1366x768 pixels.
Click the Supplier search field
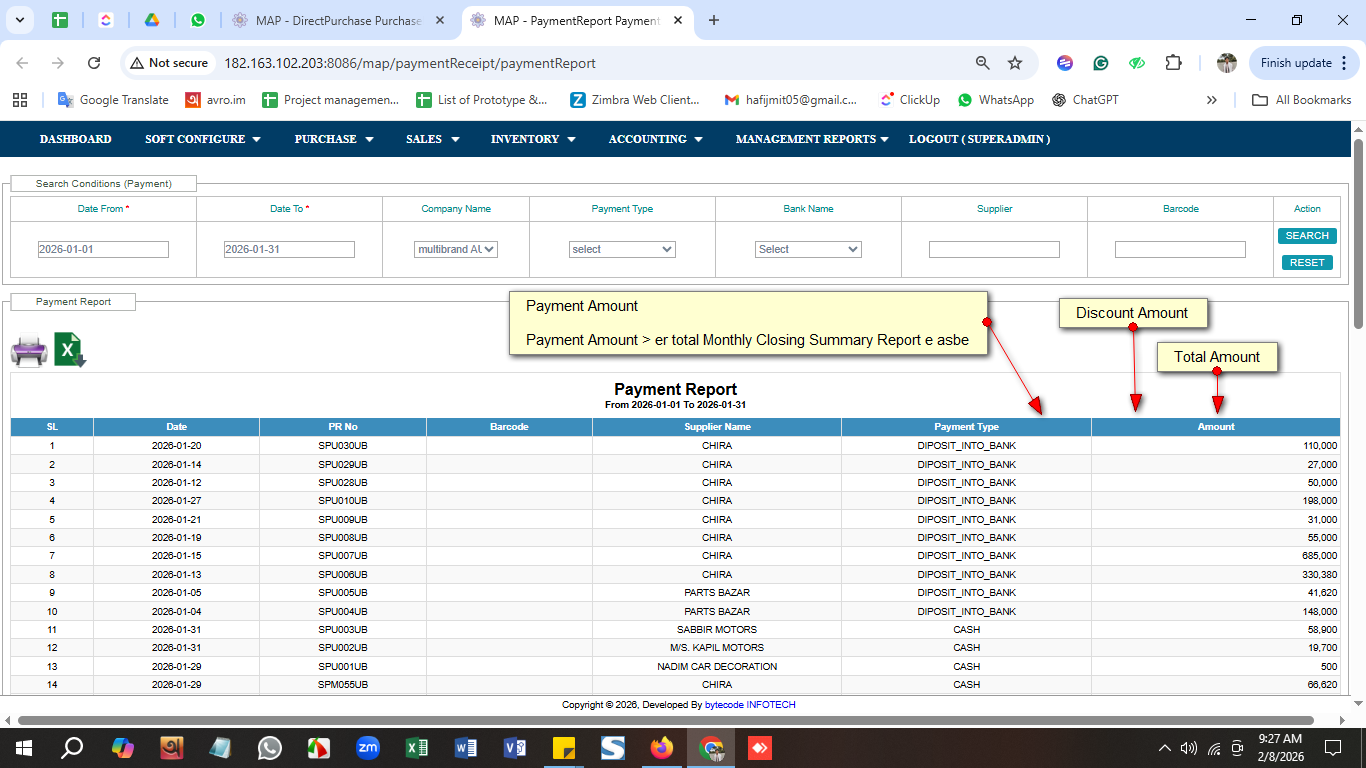(994, 249)
